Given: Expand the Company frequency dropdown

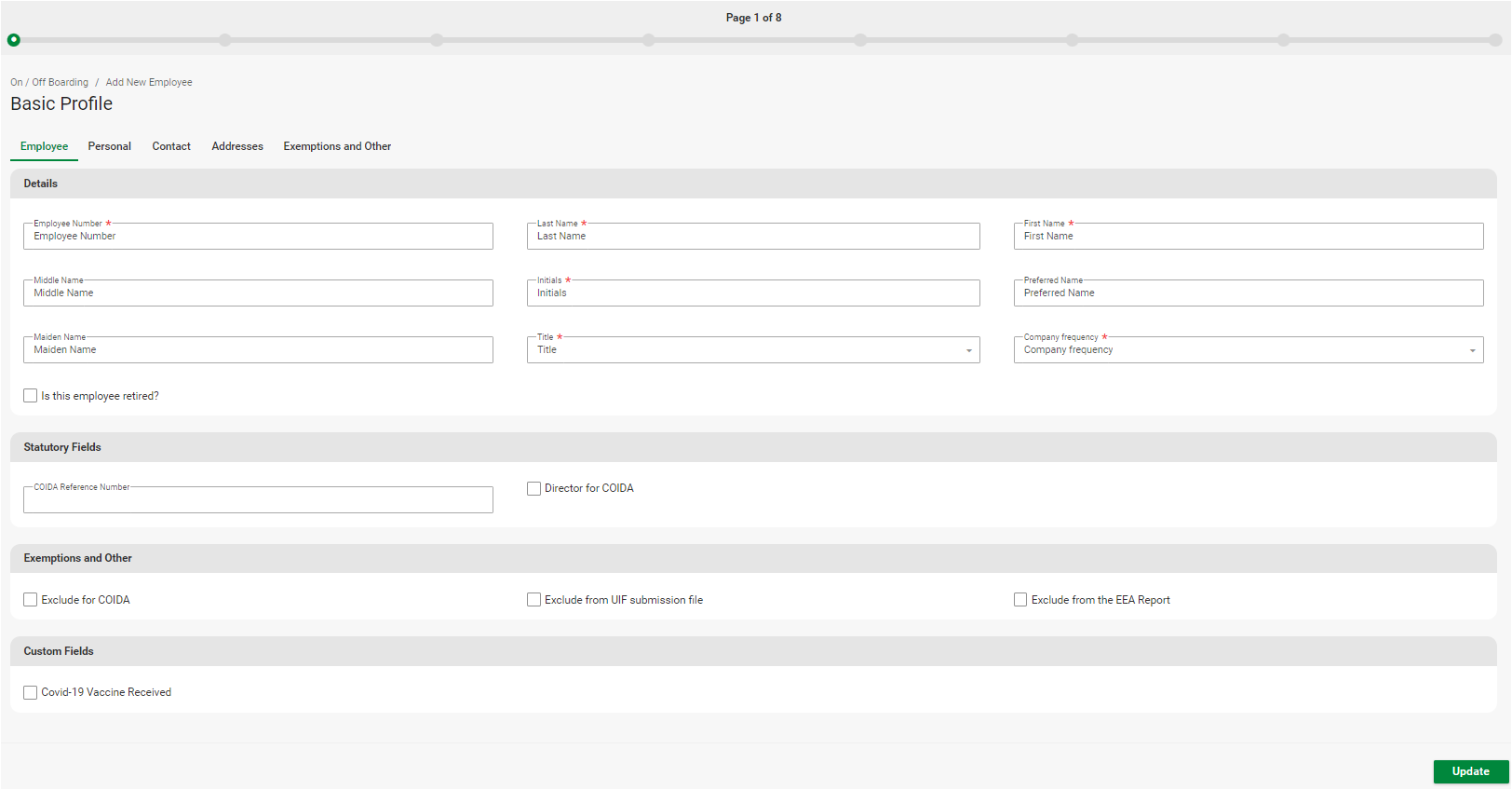Looking at the screenshot, I should (x=1248, y=350).
